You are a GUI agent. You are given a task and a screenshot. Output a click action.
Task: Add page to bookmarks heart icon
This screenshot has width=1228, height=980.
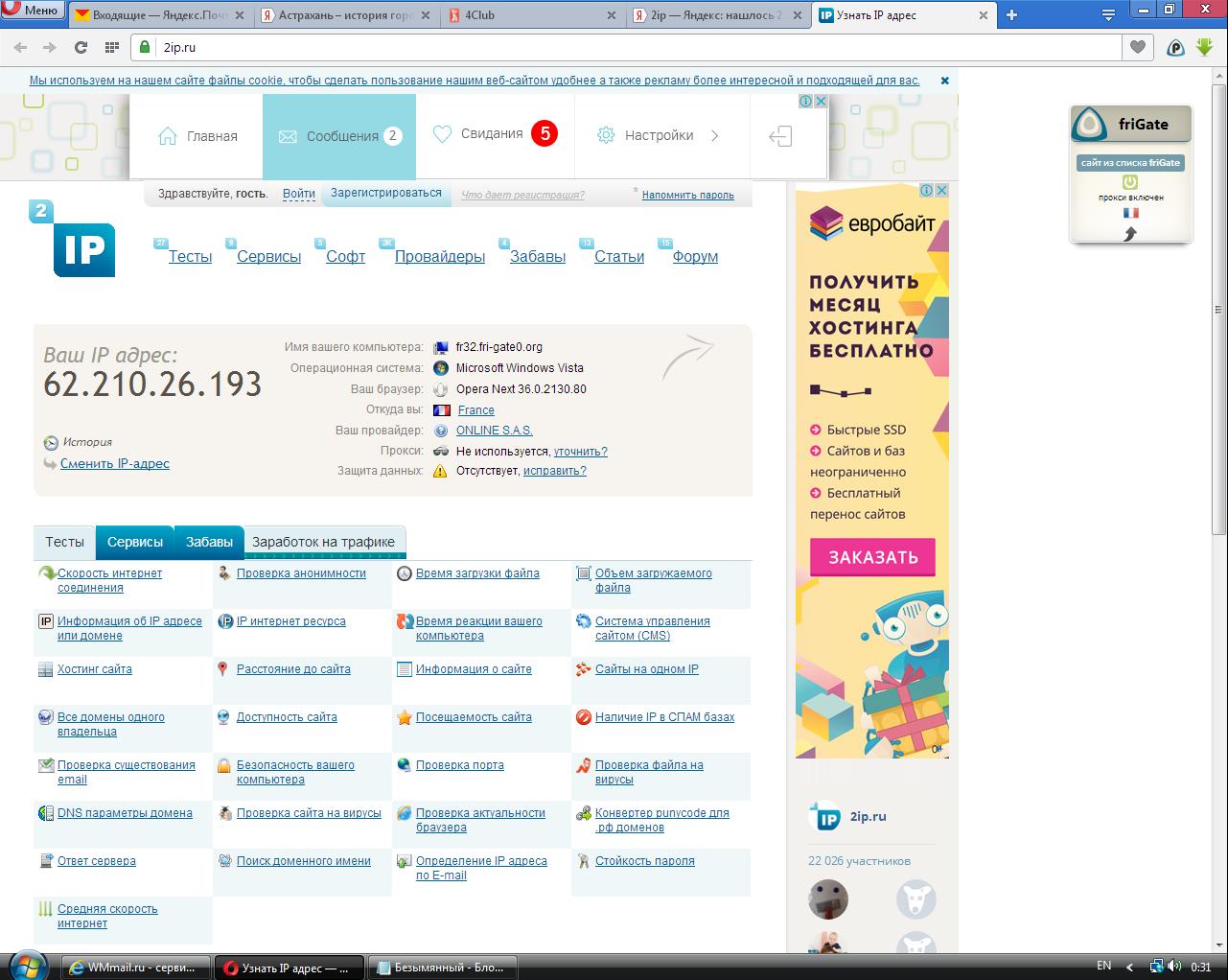[1138, 47]
